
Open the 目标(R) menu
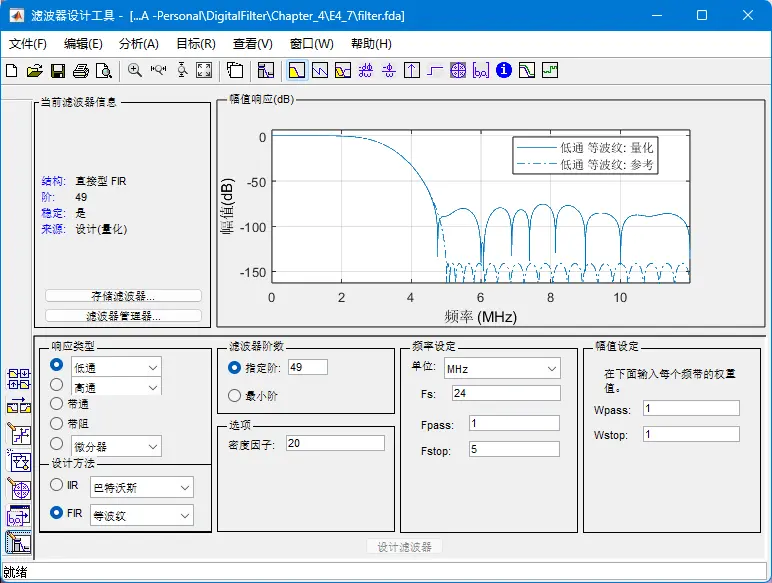coord(196,44)
